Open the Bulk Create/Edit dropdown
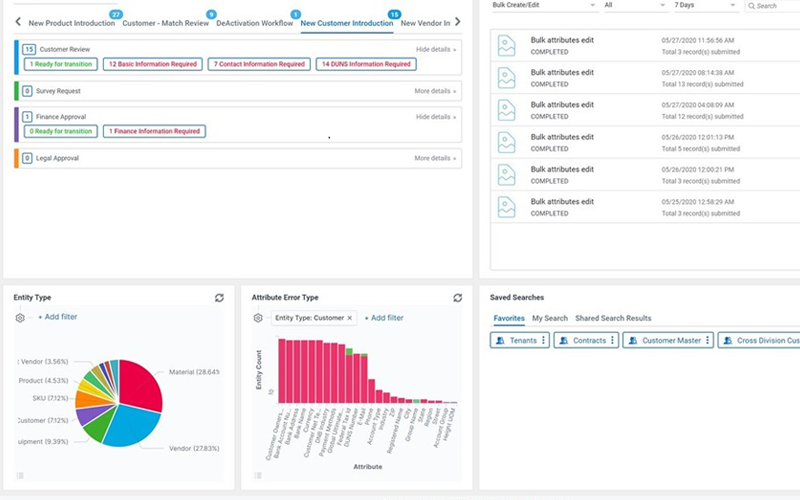Image resolution: width=800 pixels, height=500 pixels. (545, 6)
